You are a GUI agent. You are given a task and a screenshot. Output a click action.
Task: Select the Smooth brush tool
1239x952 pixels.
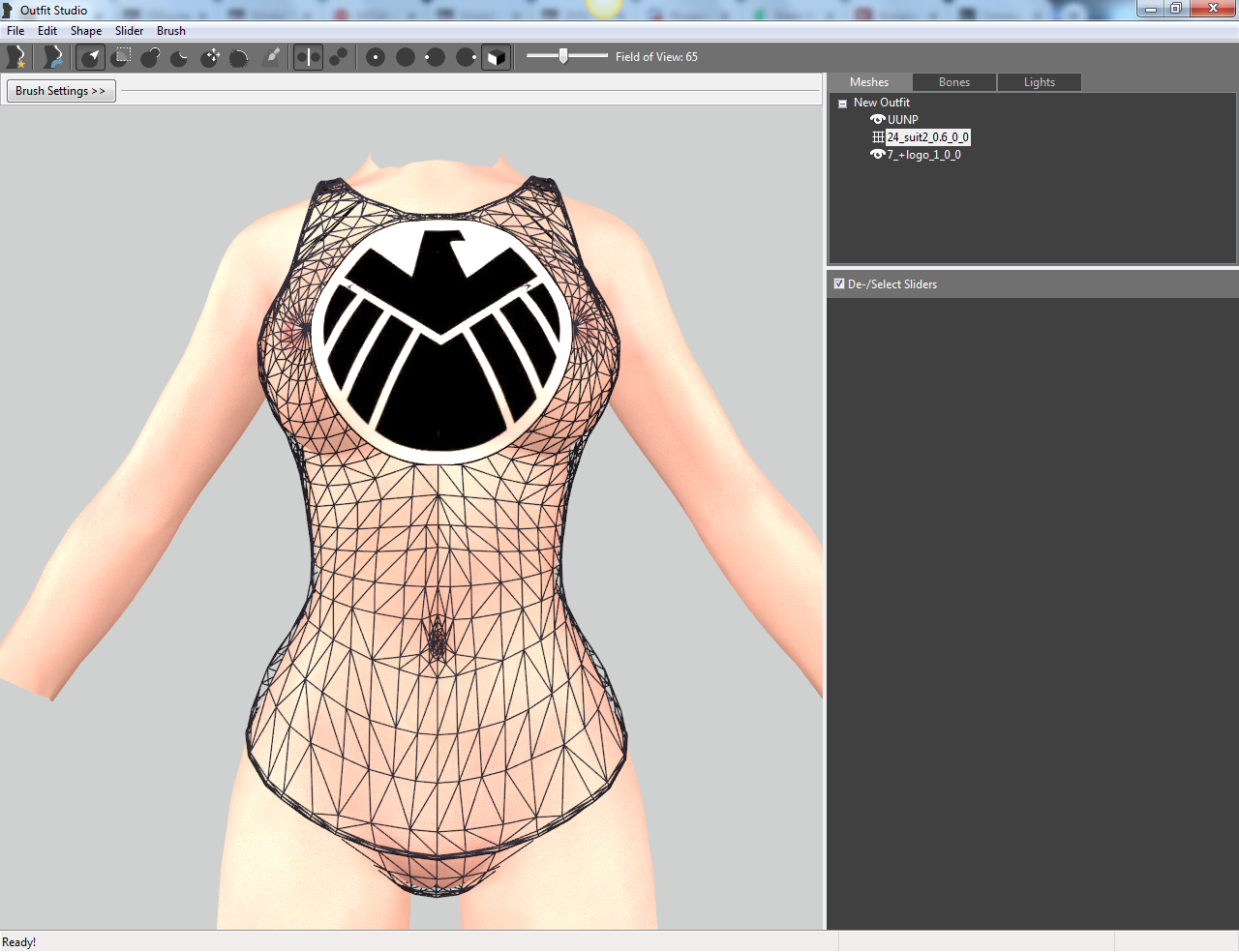tap(239, 57)
